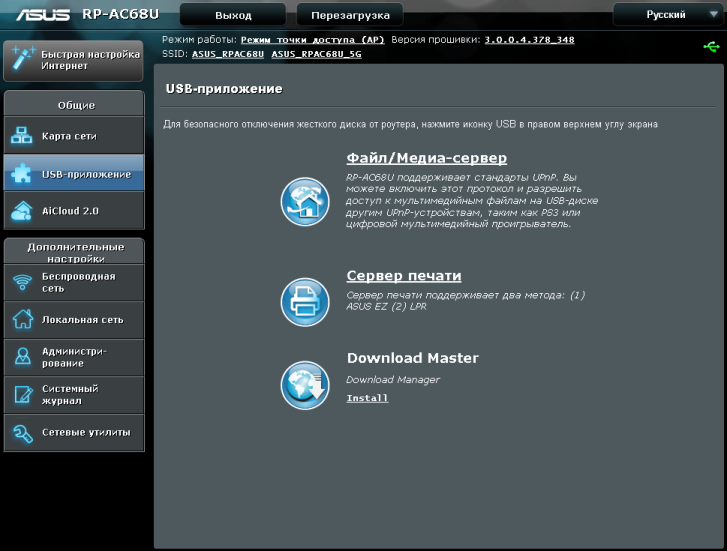Click the Выход logout button
Viewport: 727px width, 551px height.
[233, 15]
